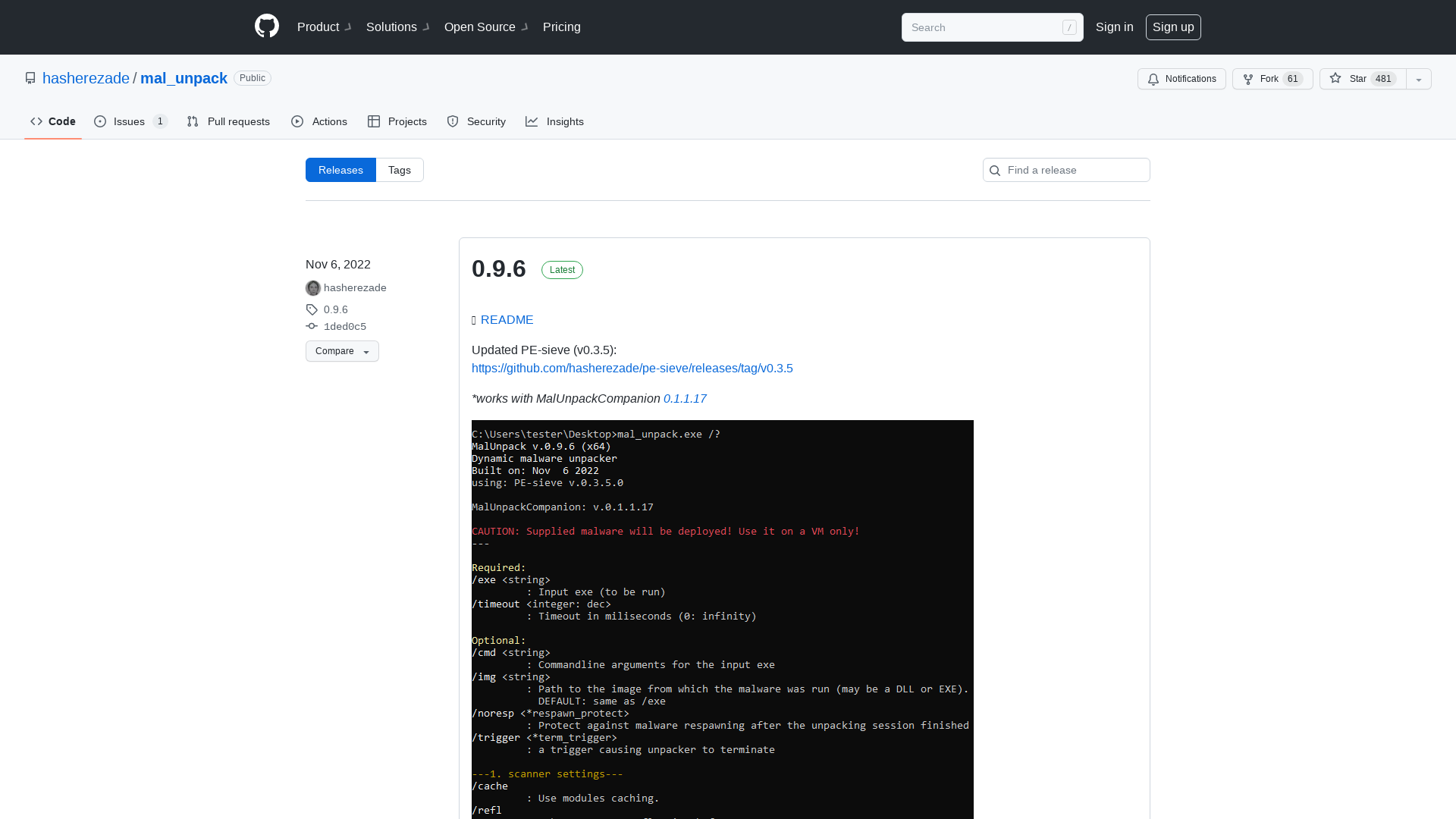Open the mal_unpack repository link
This screenshot has width=1456, height=819.
point(184,78)
